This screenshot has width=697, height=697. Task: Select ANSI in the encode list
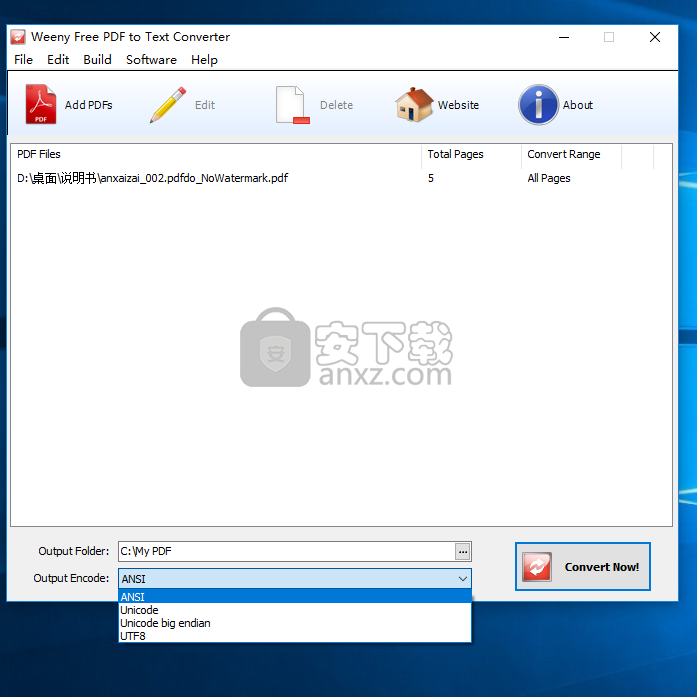295,597
